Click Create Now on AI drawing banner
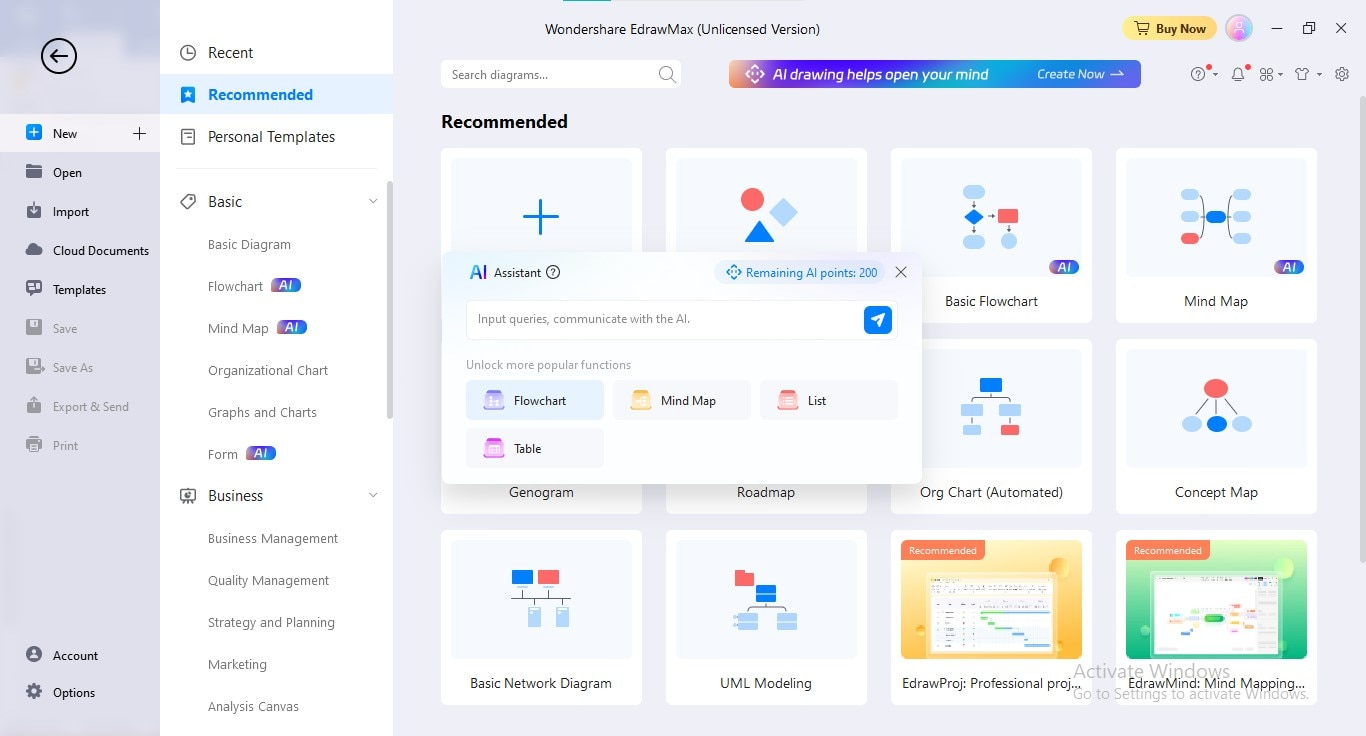 [x=1080, y=74]
